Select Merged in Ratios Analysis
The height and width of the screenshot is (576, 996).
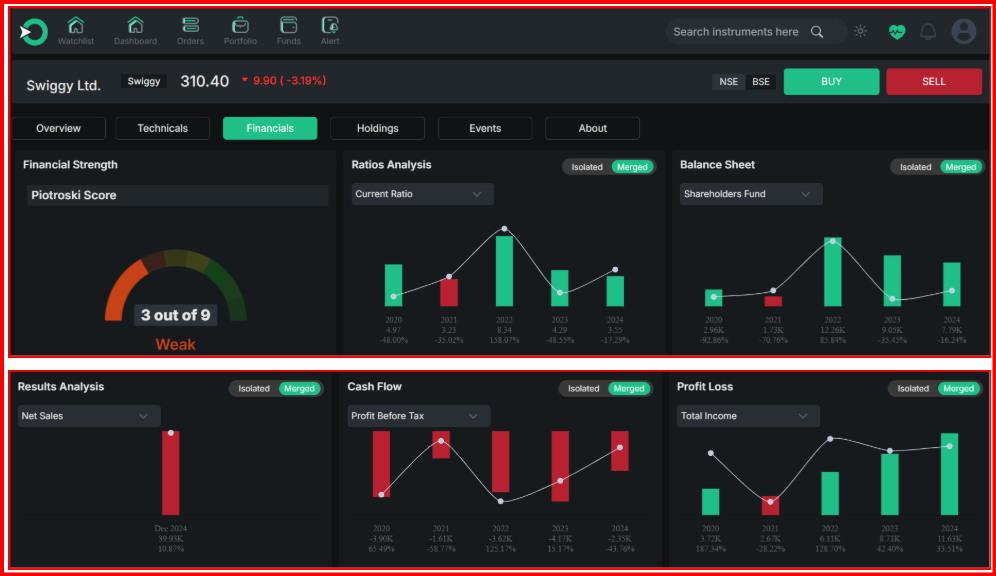[632, 167]
